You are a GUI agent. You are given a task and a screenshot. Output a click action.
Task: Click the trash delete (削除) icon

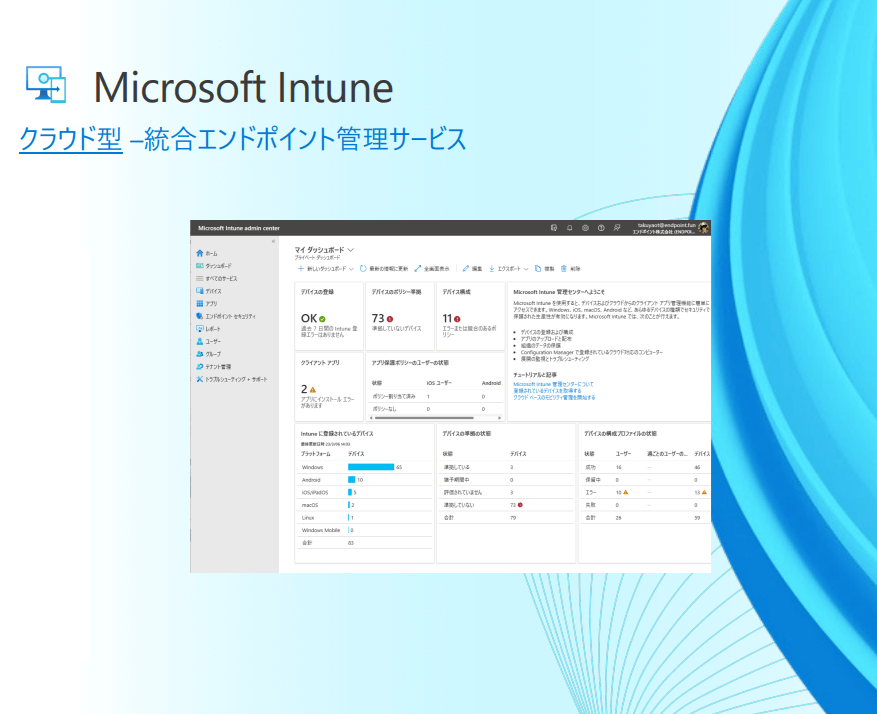click(564, 269)
